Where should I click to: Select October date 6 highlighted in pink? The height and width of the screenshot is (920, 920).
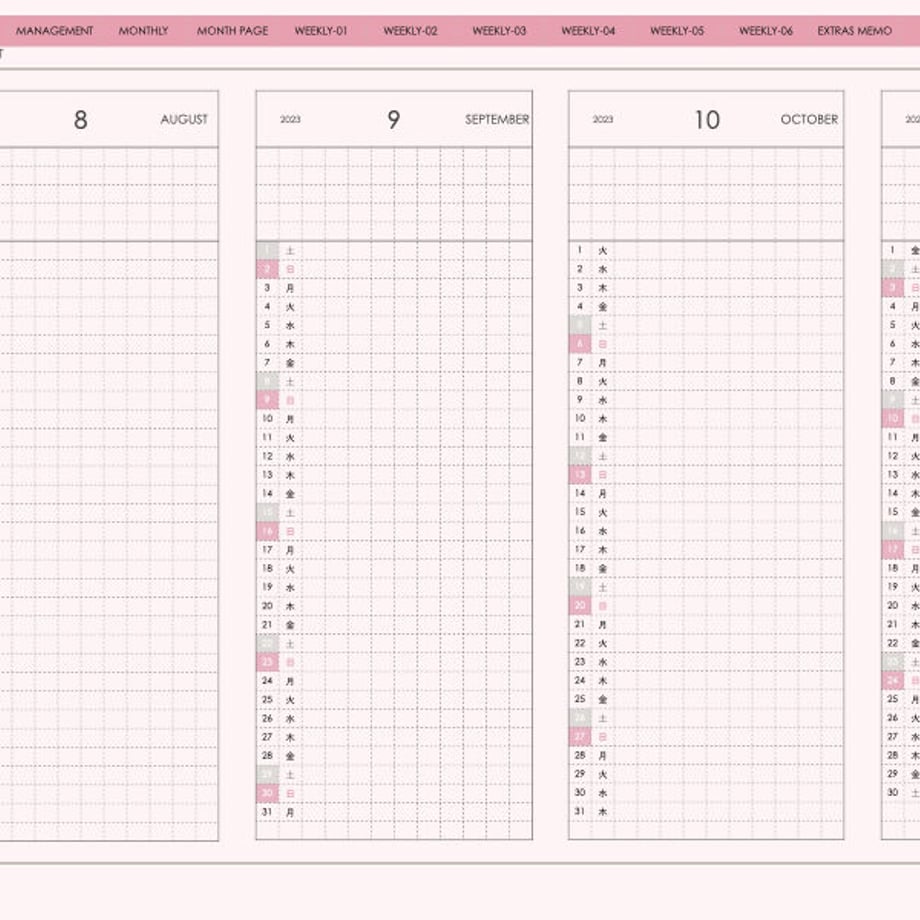click(x=580, y=344)
